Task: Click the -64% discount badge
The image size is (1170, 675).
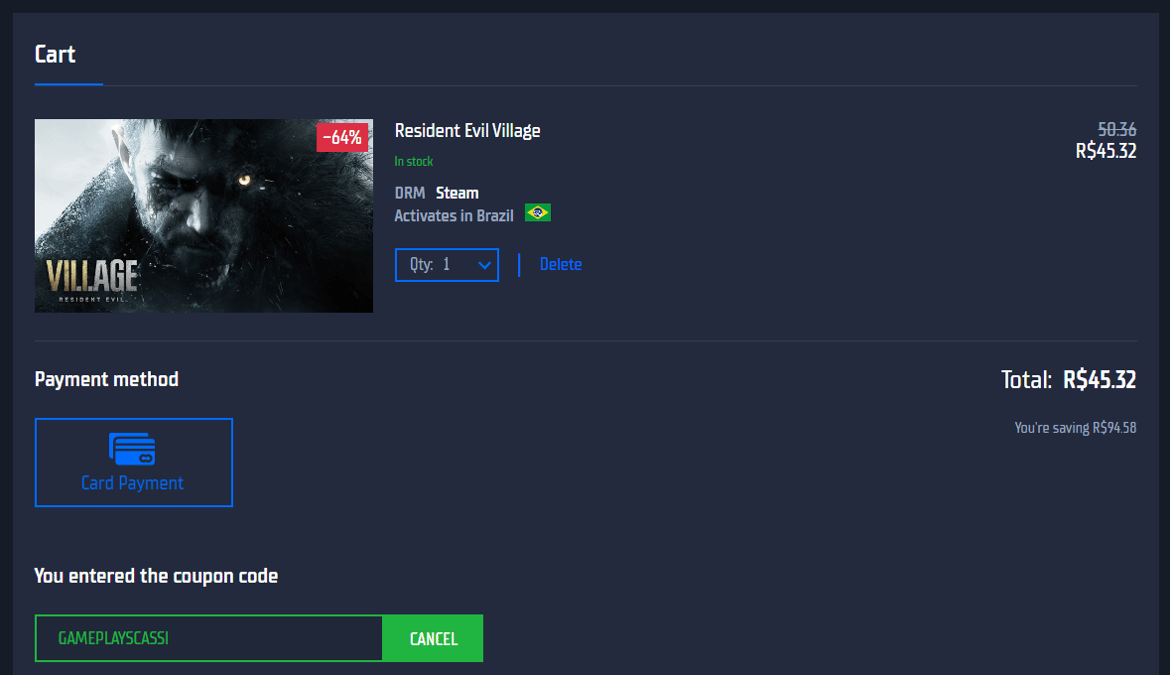Action: (x=342, y=137)
